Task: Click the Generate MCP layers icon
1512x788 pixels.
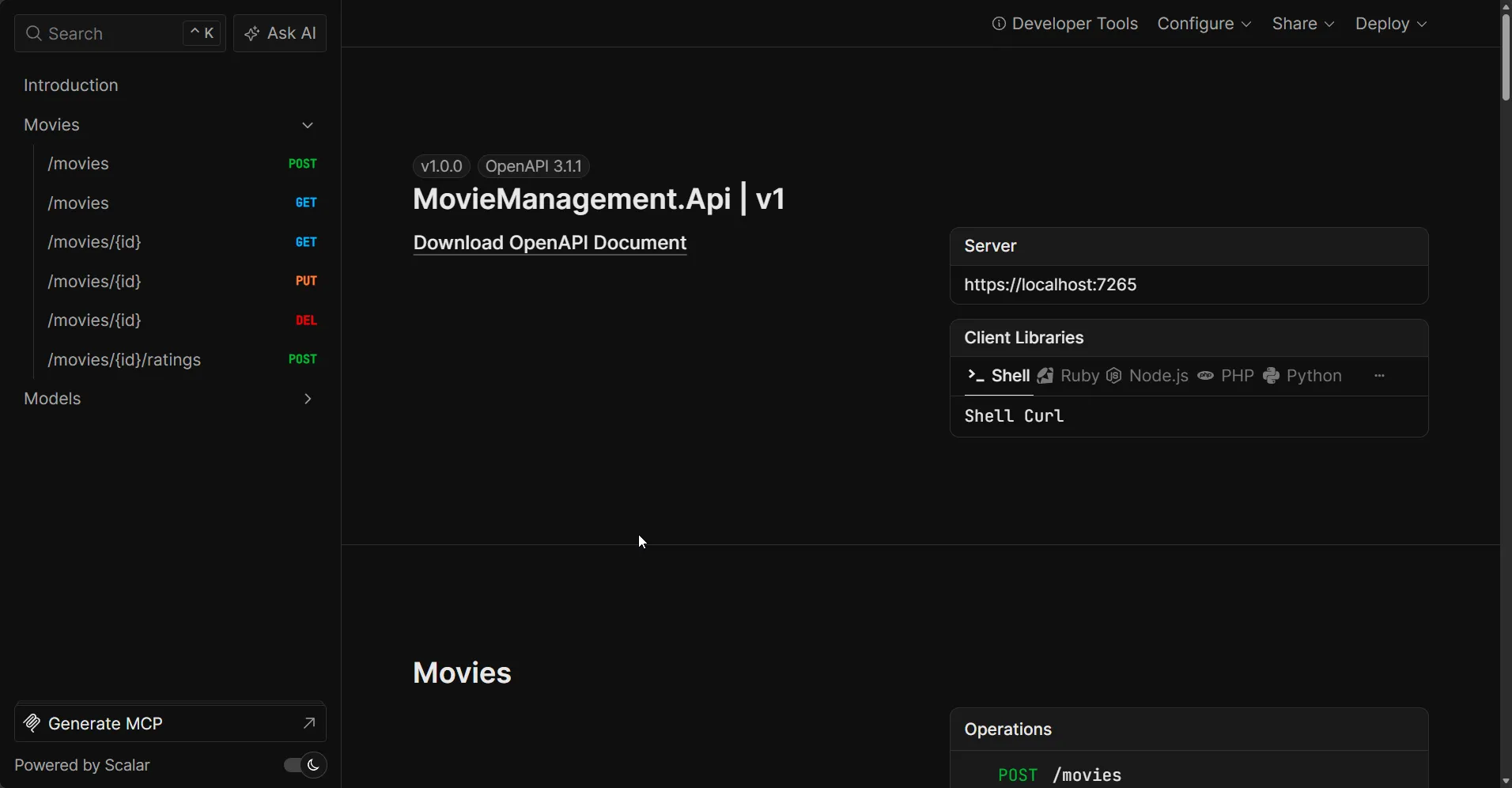Action: point(32,723)
